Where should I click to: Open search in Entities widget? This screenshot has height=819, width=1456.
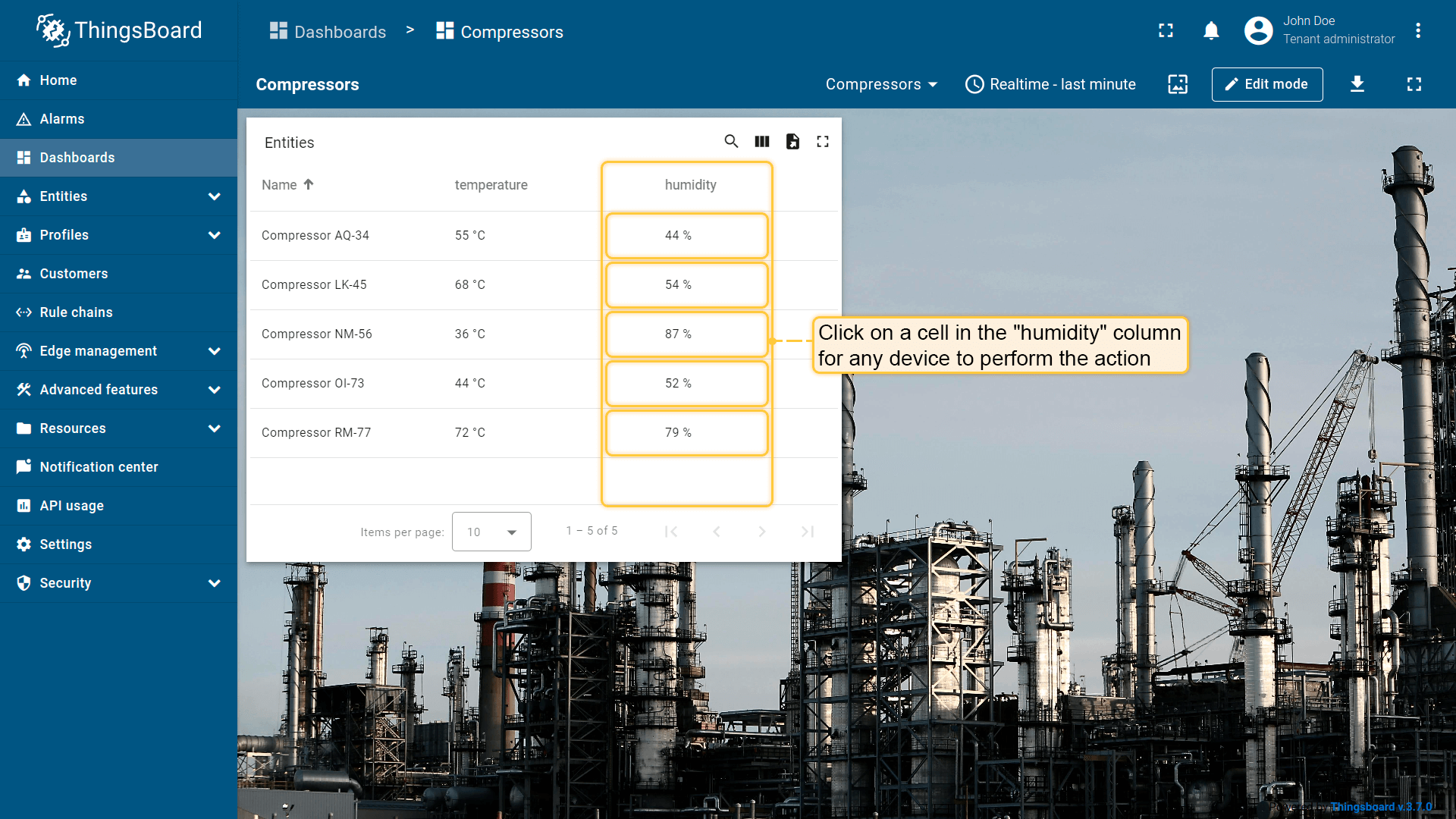coord(731,142)
